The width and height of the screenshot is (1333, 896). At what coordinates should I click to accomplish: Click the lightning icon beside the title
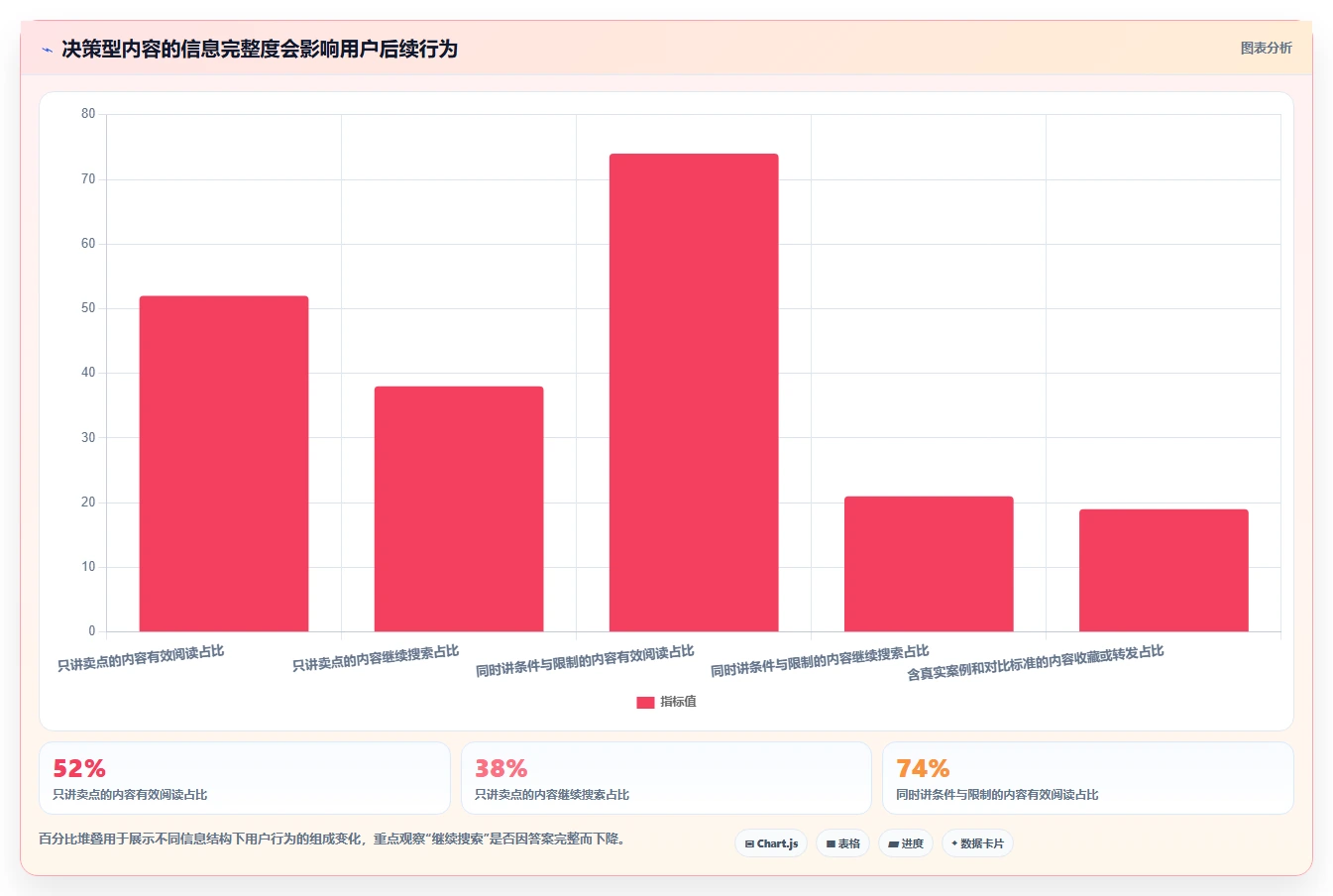[x=47, y=50]
